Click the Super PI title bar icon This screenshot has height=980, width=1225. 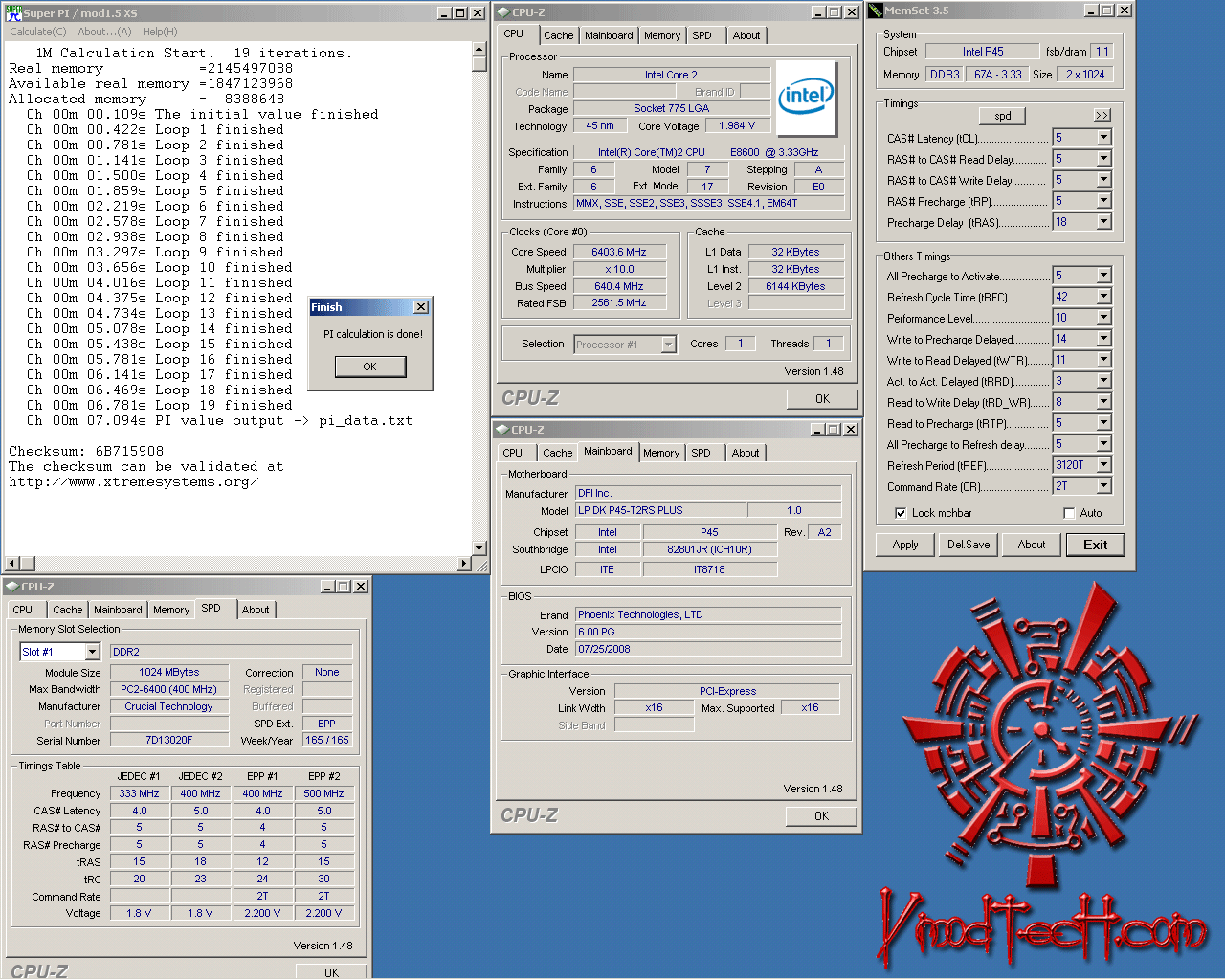point(13,12)
